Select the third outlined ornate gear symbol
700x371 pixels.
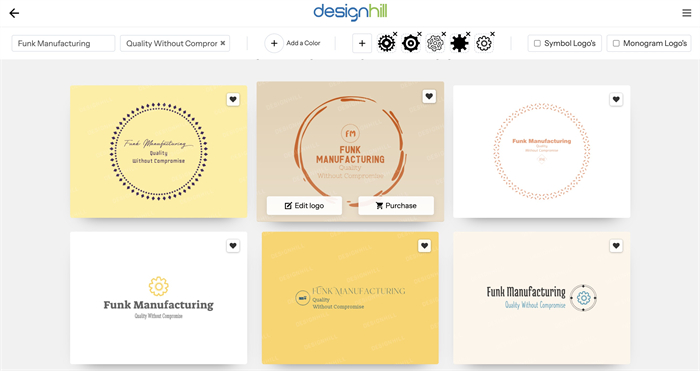click(435, 43)
